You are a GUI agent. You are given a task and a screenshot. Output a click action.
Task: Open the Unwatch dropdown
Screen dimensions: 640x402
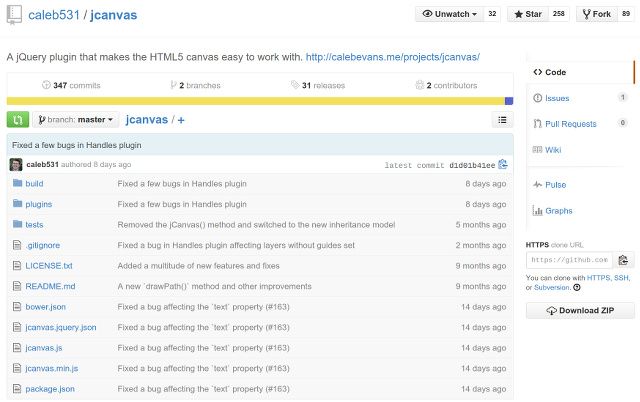(449, 14)
